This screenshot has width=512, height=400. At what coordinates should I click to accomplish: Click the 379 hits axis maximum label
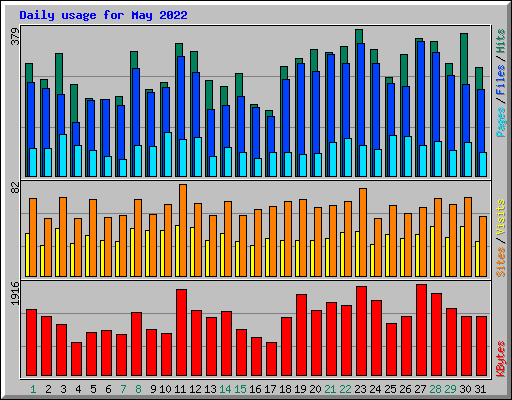(x=15, y=37)
